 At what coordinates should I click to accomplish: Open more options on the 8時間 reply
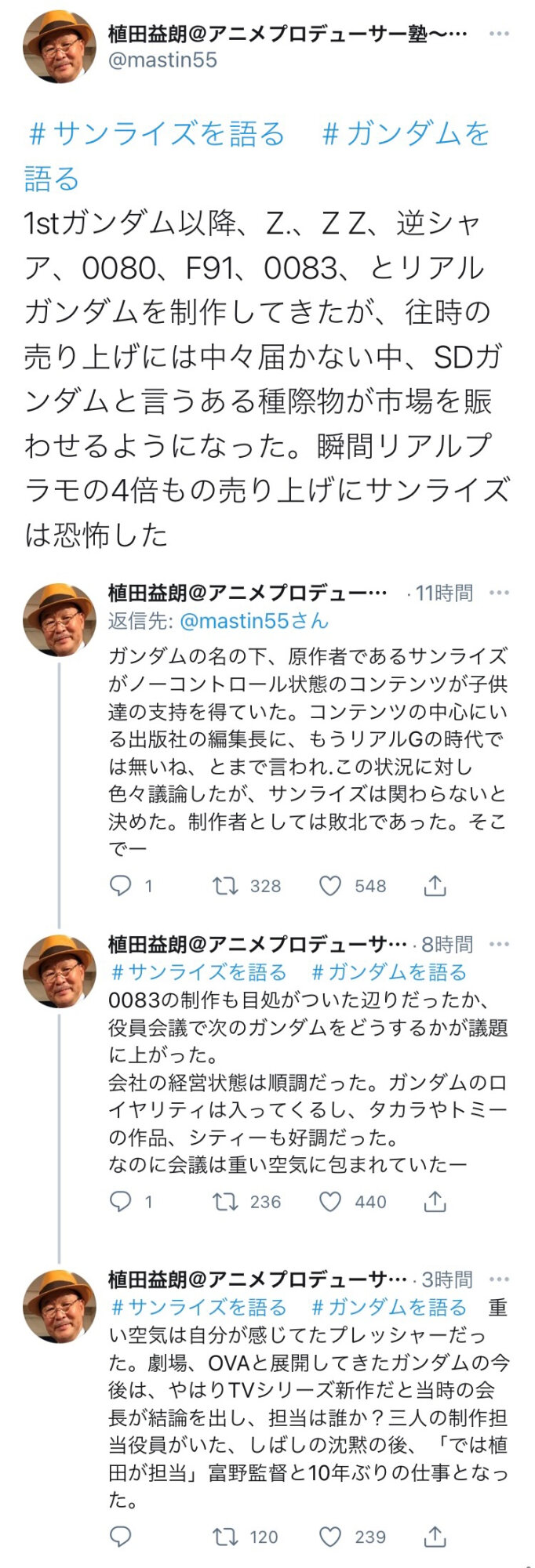click(x=499, y=944)
